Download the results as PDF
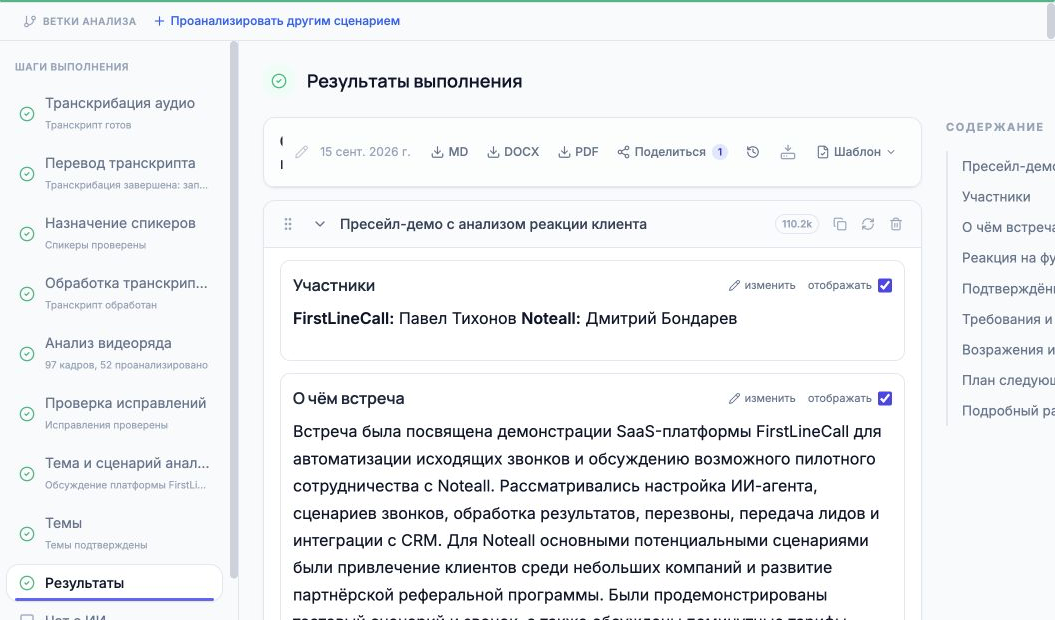Screen dimensions: 1055x620 [578, 152]
